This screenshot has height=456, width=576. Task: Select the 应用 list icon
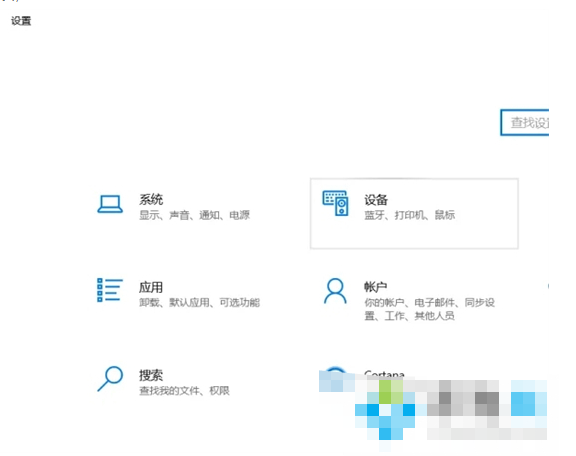click(110, 290)
